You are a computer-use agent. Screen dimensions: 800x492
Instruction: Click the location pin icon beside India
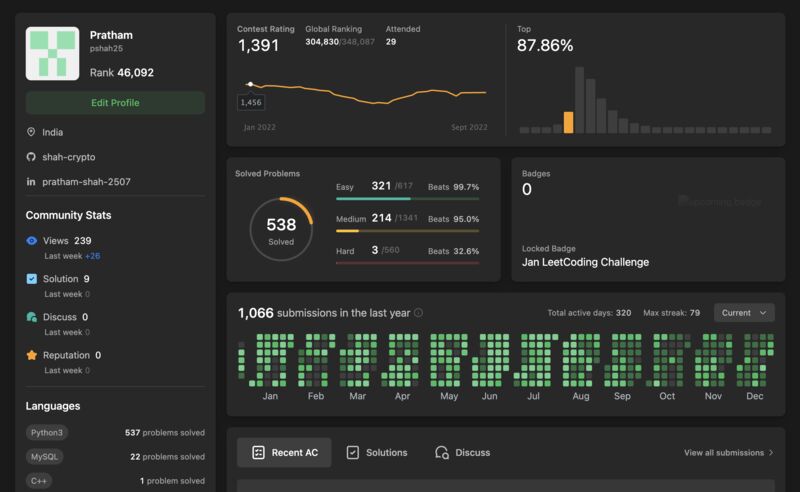tap(31, 132)
